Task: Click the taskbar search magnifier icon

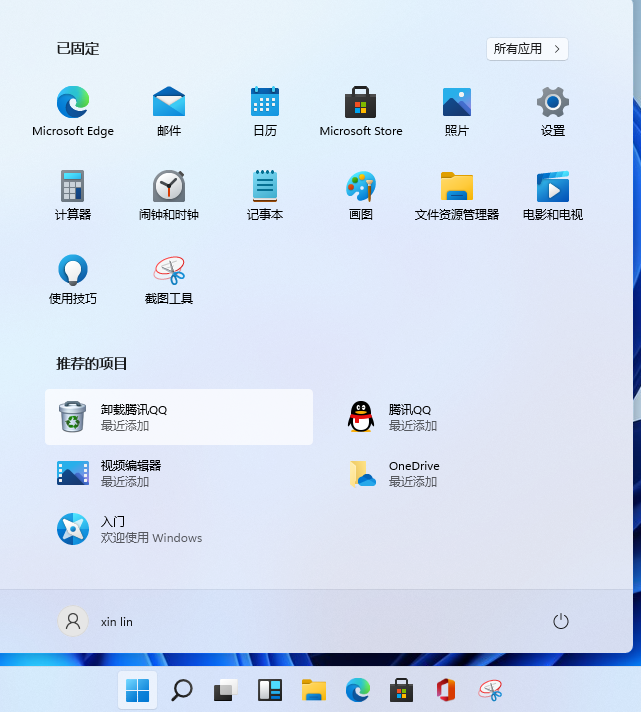Action: pos(182,689)
